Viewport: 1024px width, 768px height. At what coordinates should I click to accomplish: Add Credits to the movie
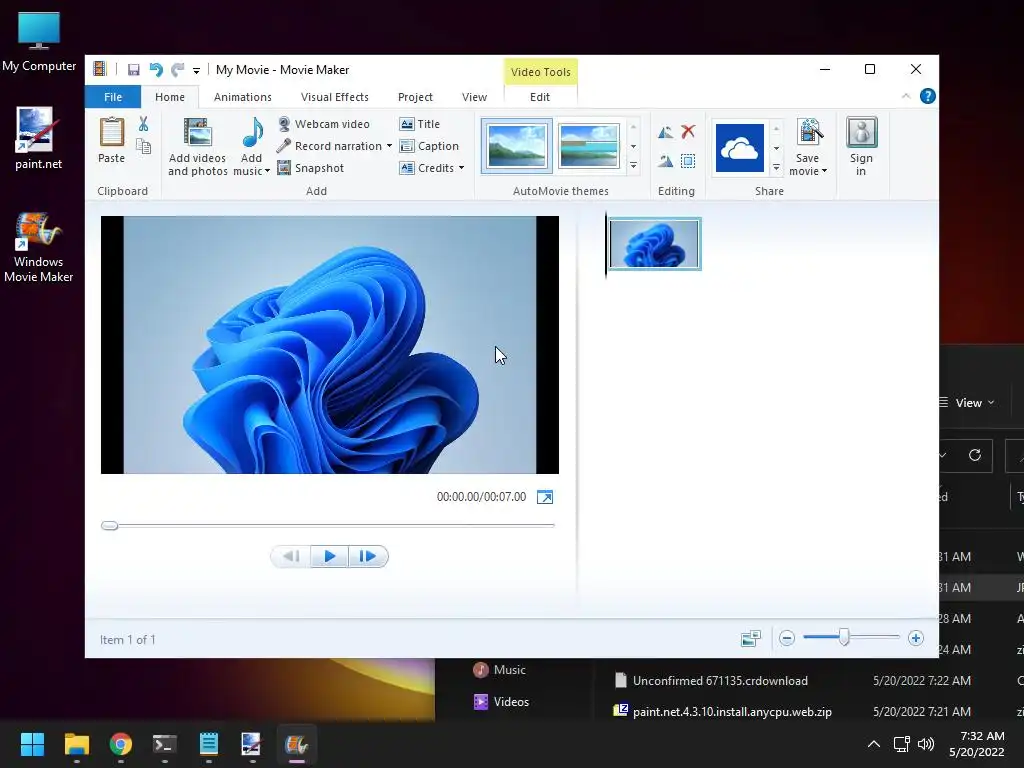(x=427, y=168)
